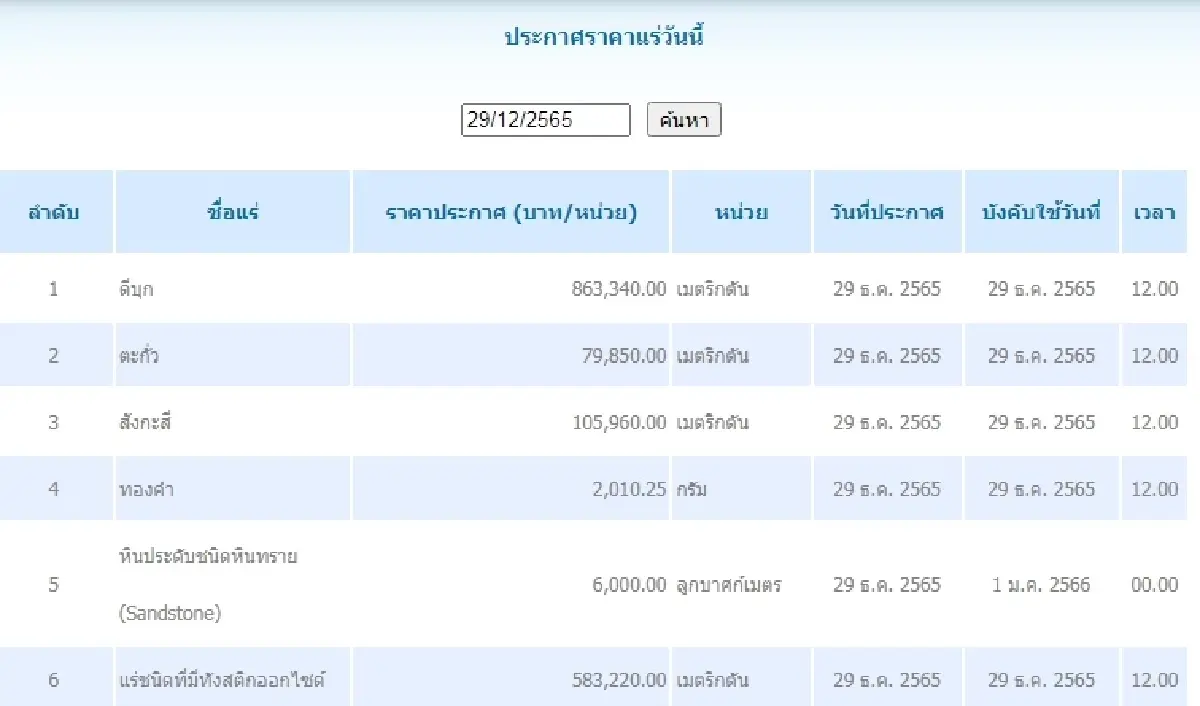Click the ประกาศราคาแร่วันนี้ page title
The image size is (1200, 706).
tap(606, 38)
